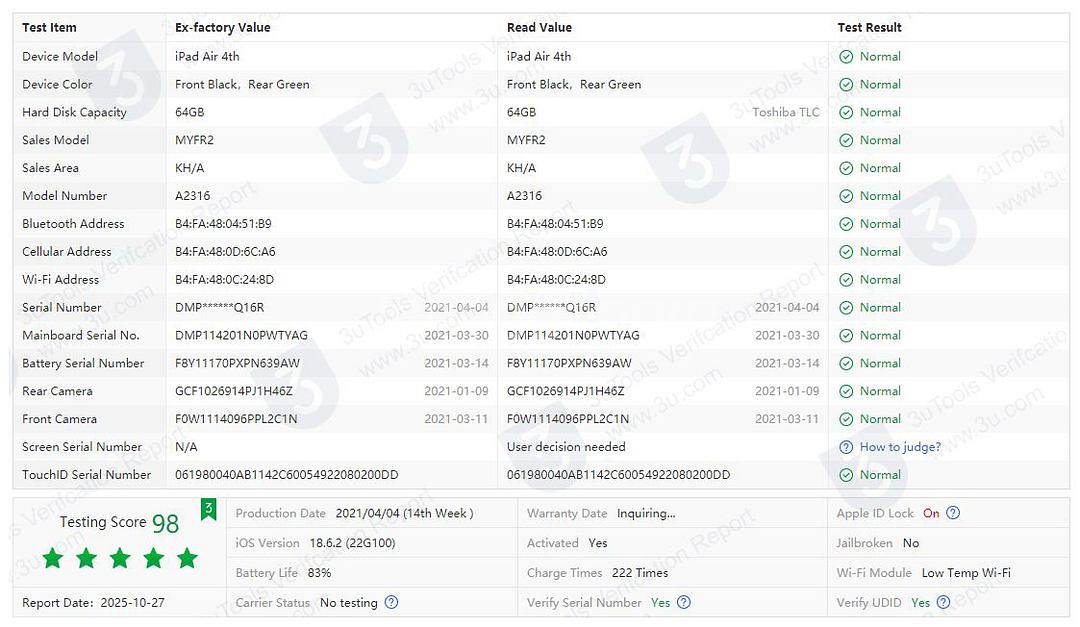Click help icon next to Verify UDID

click(x=943, y=603)
